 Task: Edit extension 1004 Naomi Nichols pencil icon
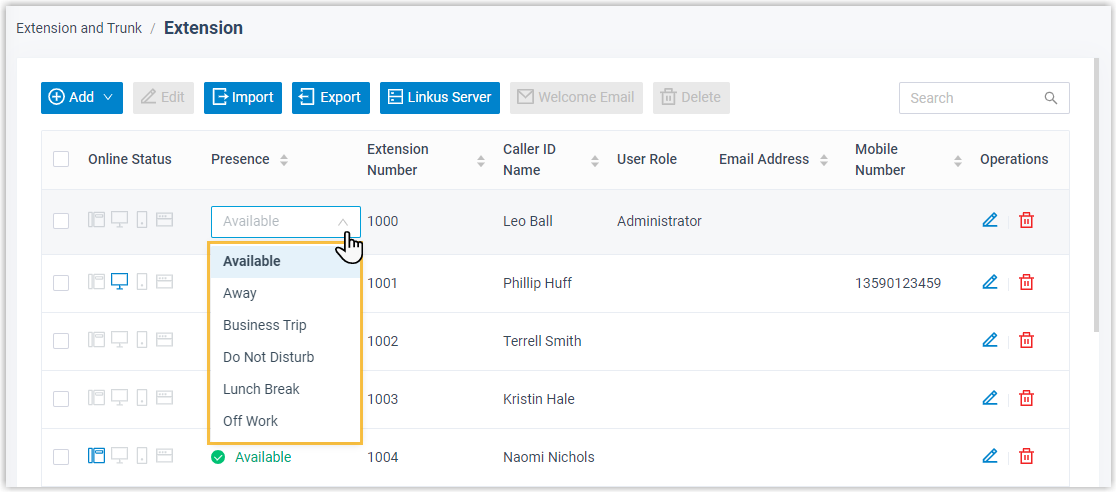pos(989,456)
